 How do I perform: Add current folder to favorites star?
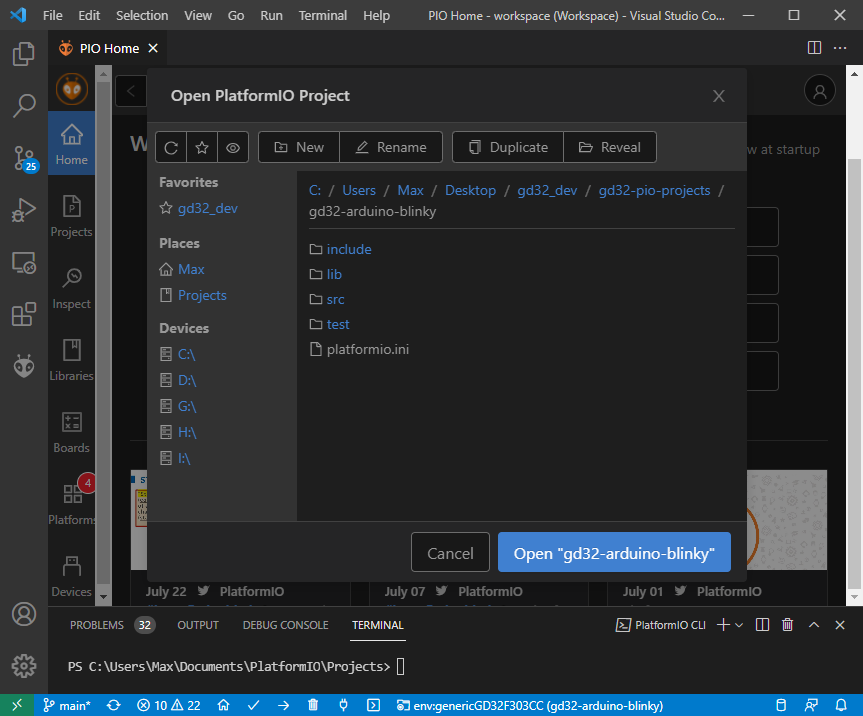tap(202, 147)
